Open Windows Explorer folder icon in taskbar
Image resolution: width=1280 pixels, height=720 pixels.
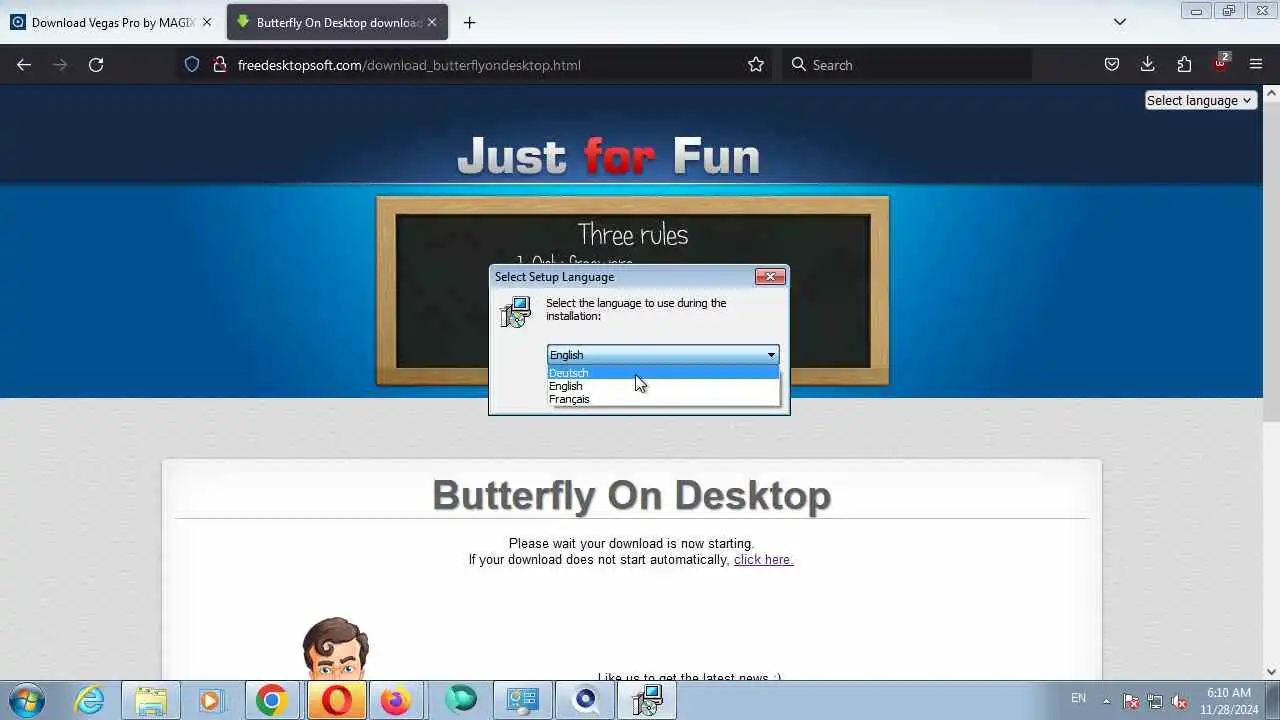point(151,700)
